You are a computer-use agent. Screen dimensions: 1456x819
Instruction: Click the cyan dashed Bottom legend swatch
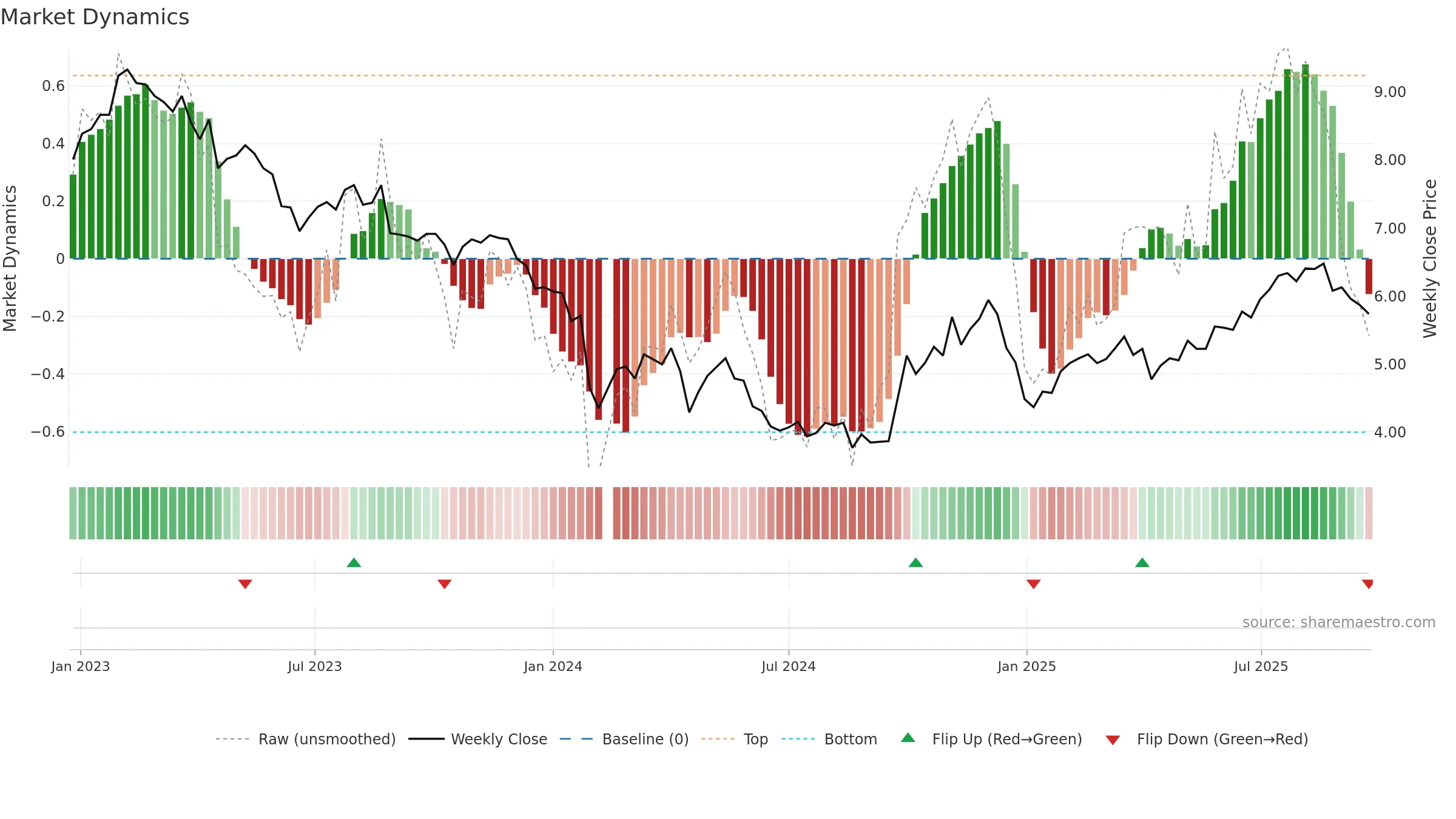click(x=798, y=739)
